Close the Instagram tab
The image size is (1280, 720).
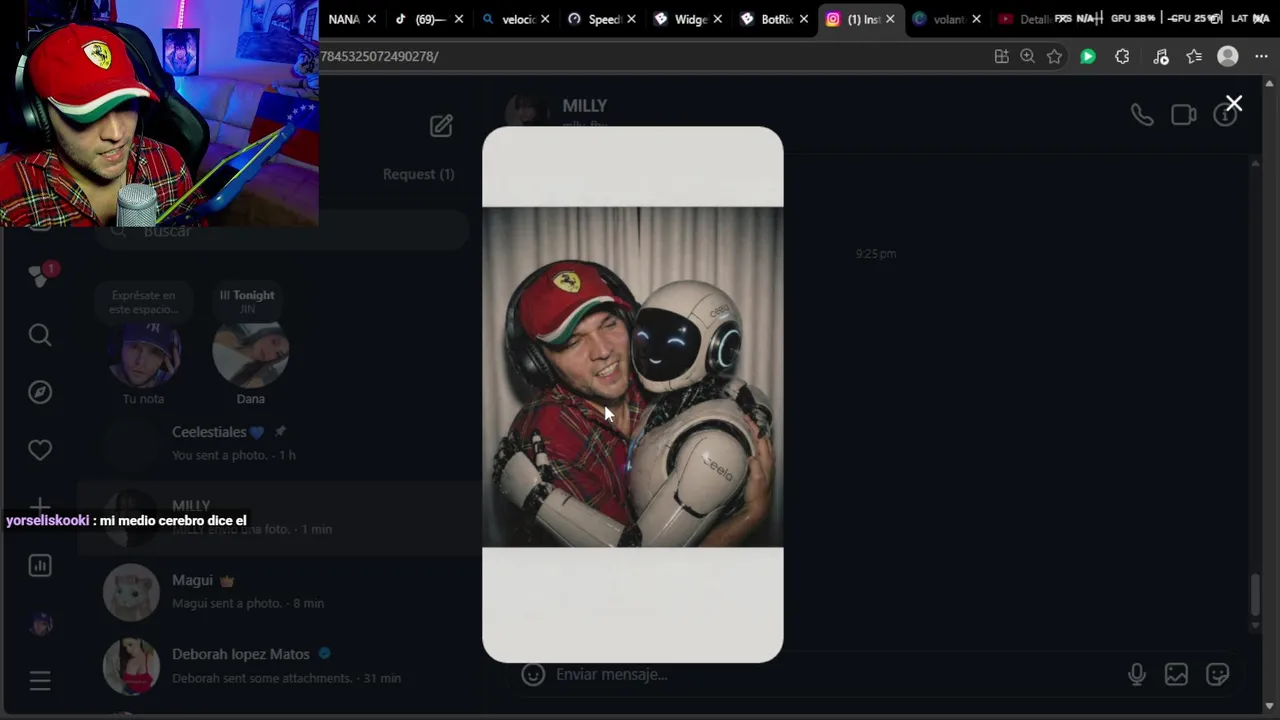point(890,19)
